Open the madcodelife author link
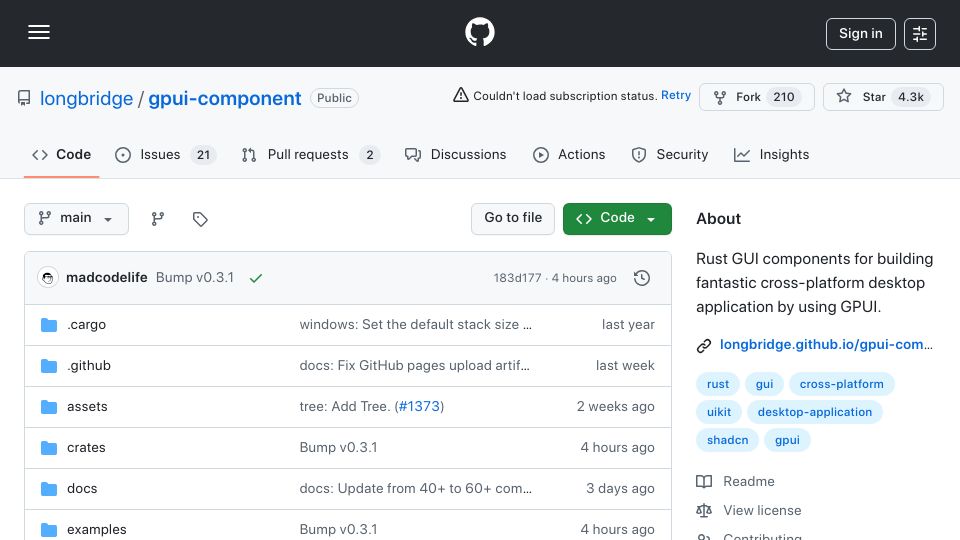Image resolution: width=960 pixels, height=540 pixels. [107, 277]
